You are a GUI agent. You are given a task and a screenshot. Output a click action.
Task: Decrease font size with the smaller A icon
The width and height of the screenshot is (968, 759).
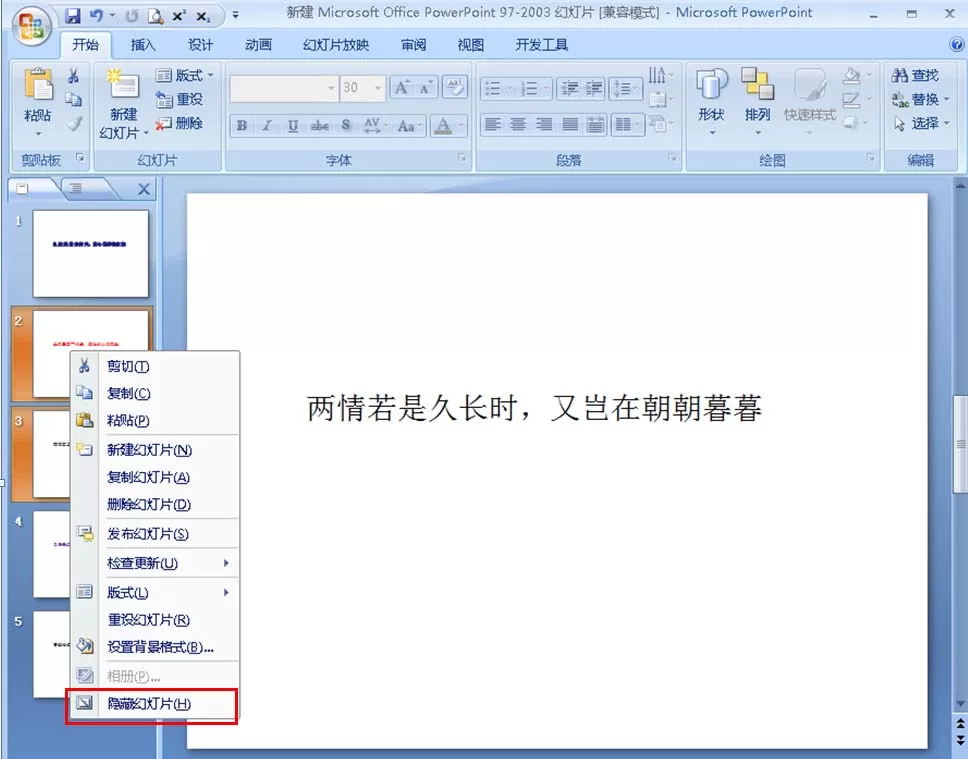coord(425,88)
